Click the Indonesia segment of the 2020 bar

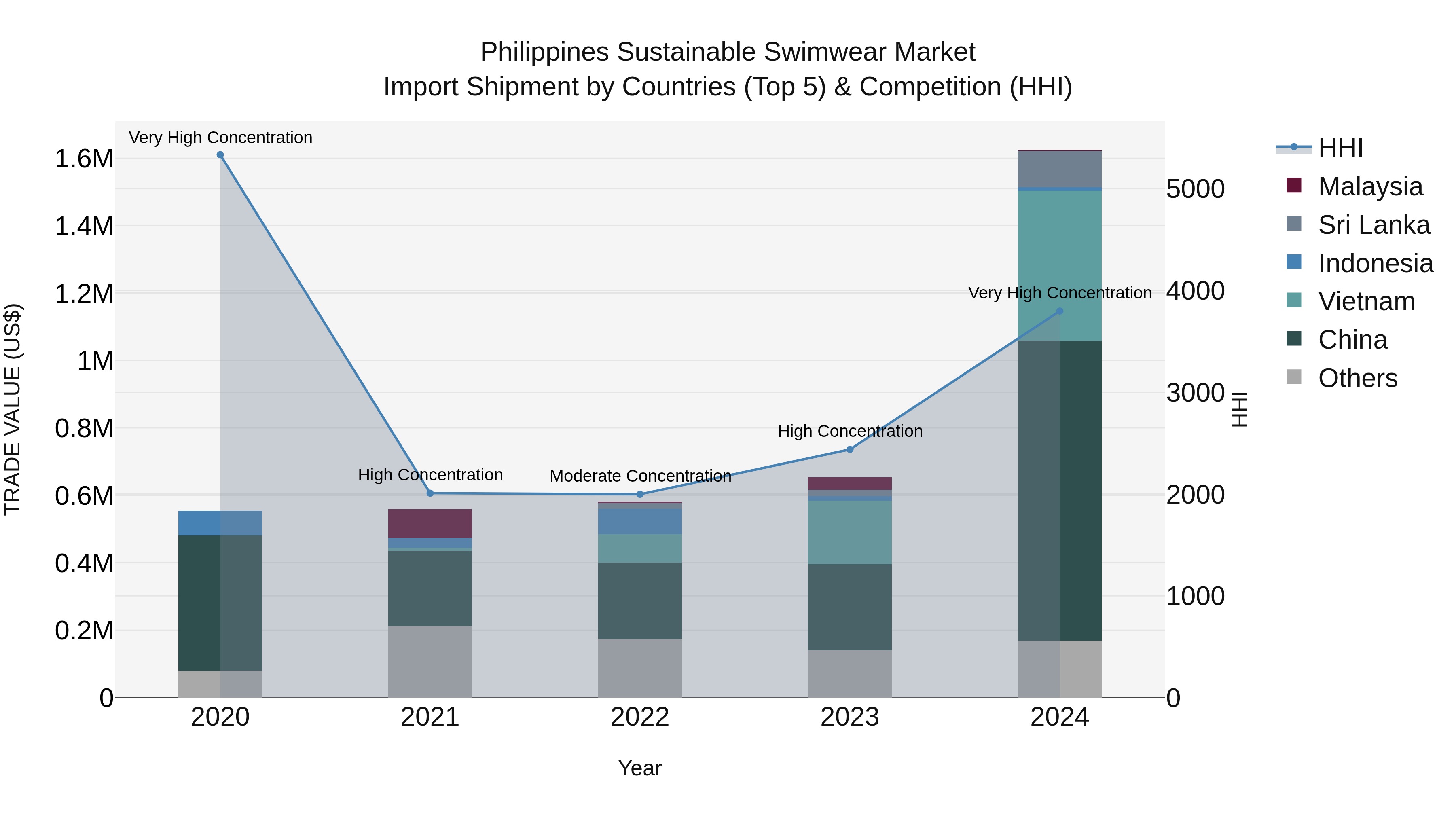coord(220,523)
